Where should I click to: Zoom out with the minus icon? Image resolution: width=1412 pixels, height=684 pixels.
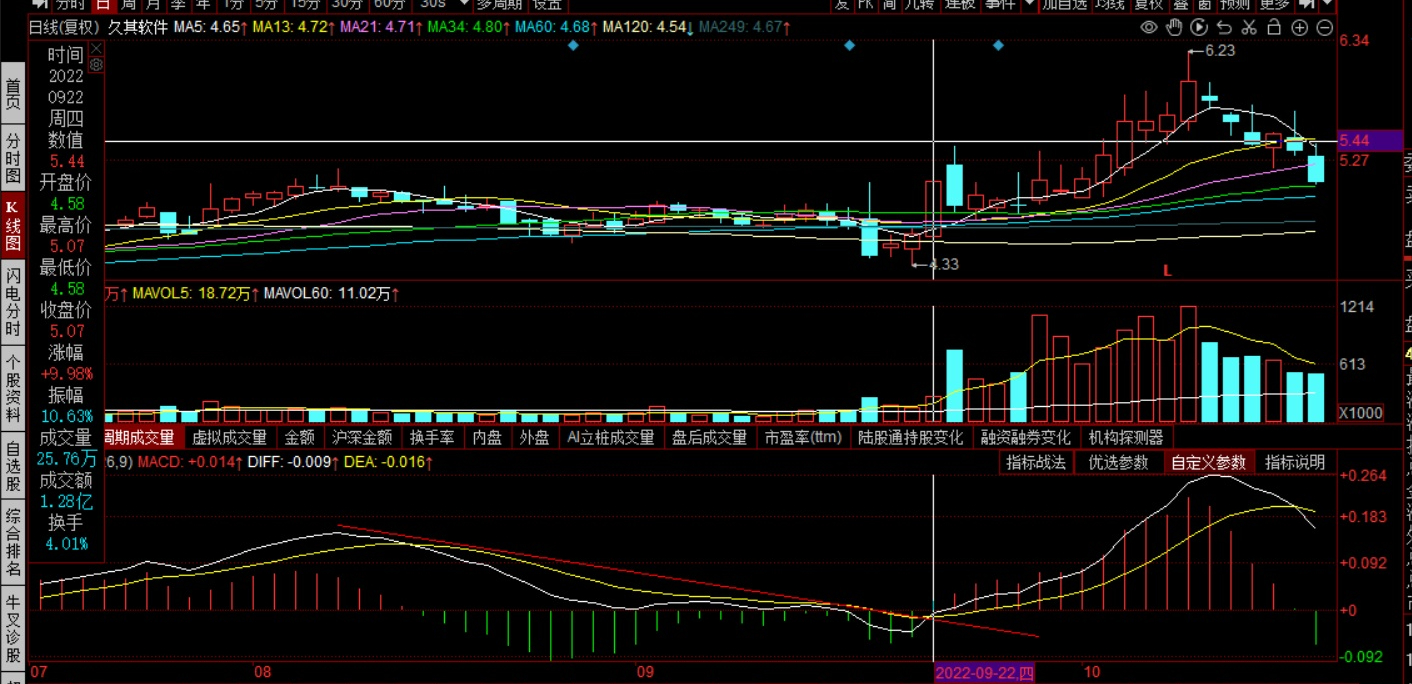coord(1324,27)
